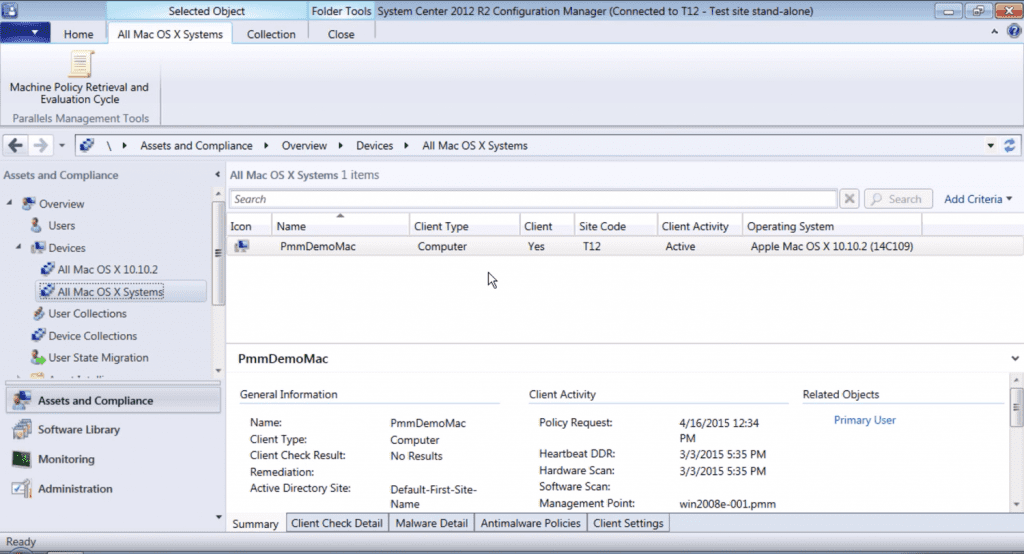
Task: Collapse the ribbon with the up chevron
Action: (995, 31)
